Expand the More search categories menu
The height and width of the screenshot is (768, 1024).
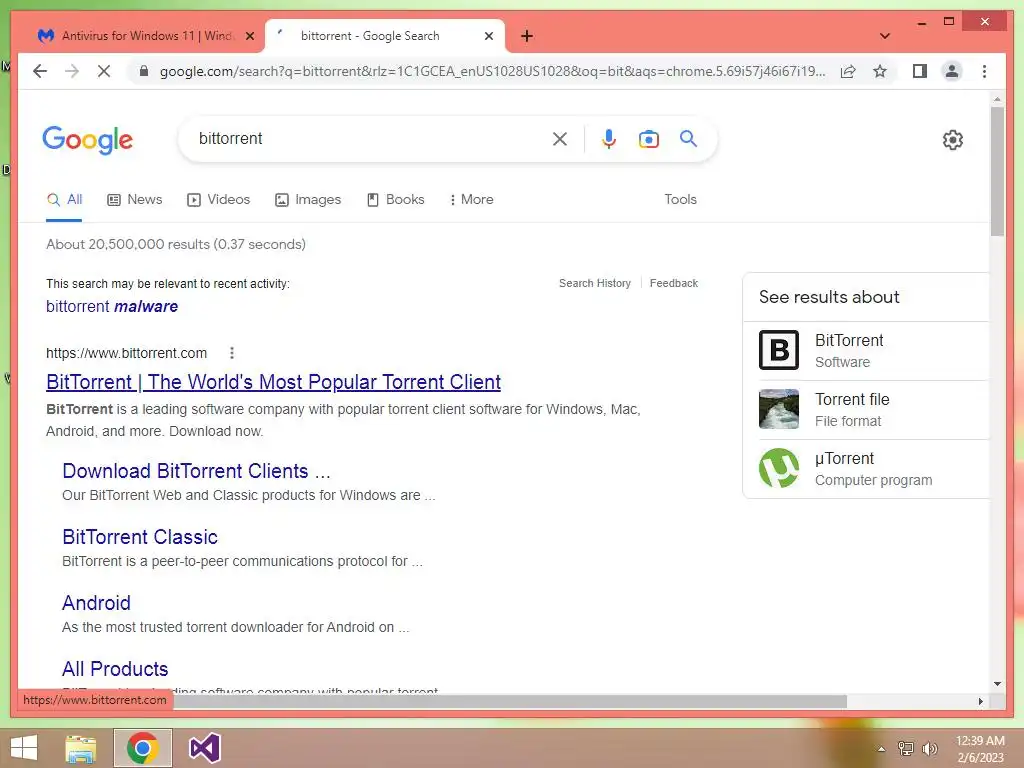tap(472, 200)
